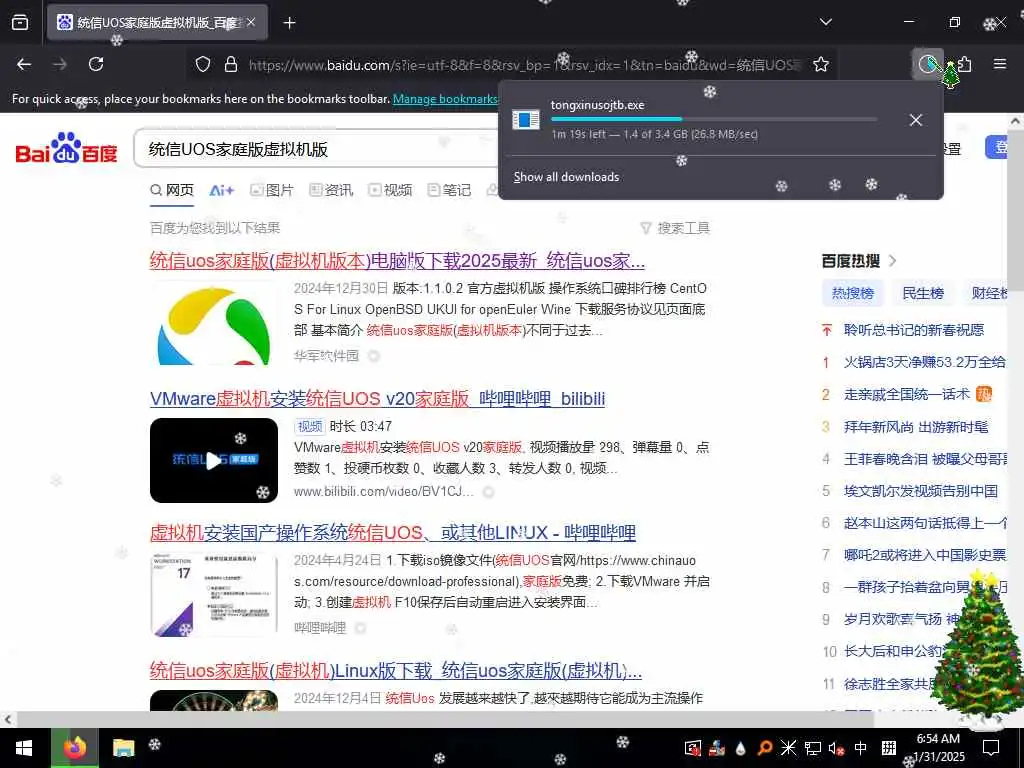Click the colorful logo thumbnail of first result
Image resolution: width=1024 pixels, height=768 pixels.
pos(214,324)
